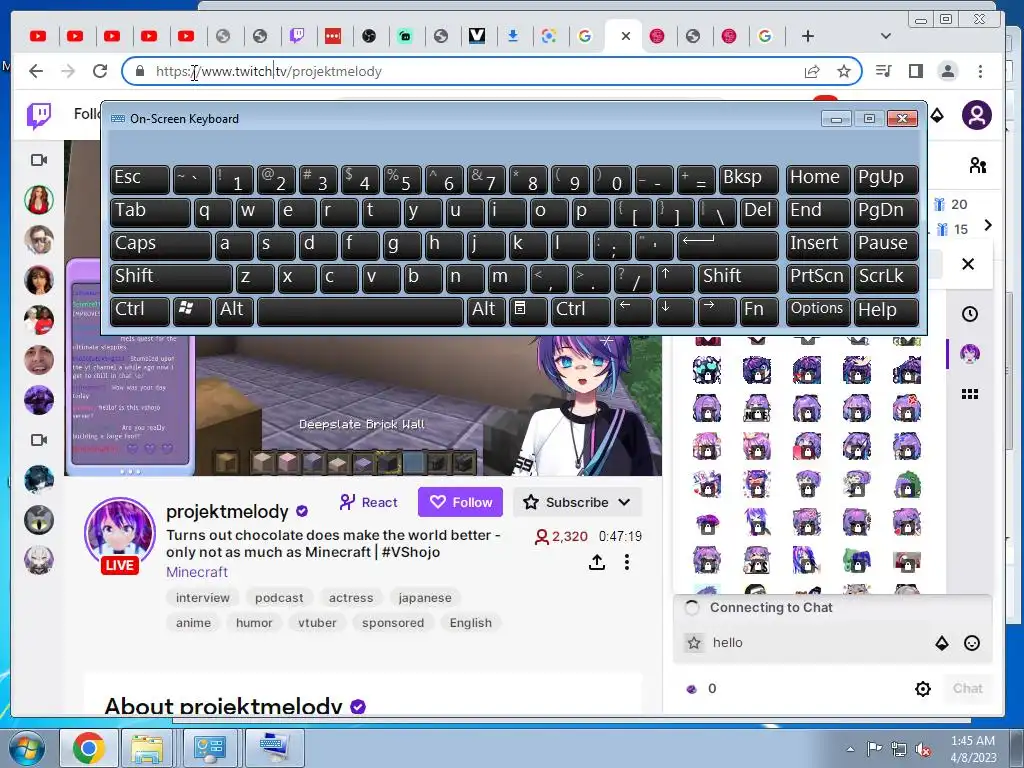Viewport: 1024px width, 768px height.
Task: Click the chat input field with hello
Action: point(820,643)
